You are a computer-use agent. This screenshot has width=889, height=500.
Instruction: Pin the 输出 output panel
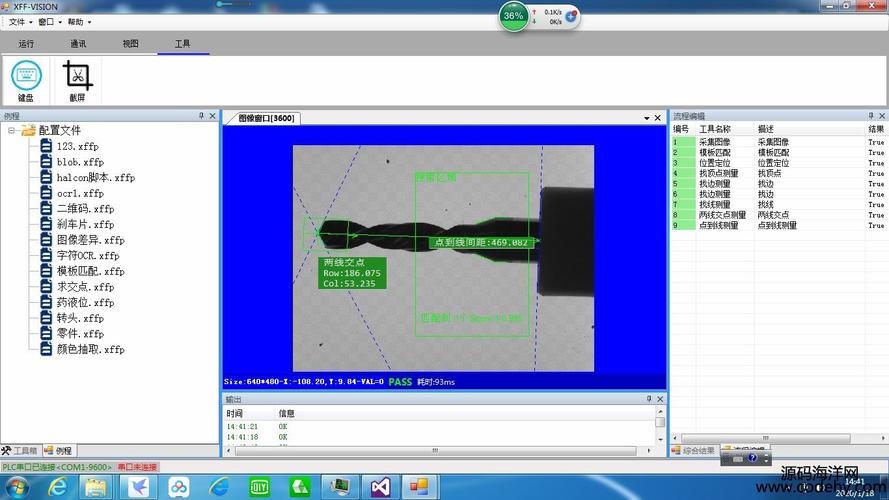coord(649,399)
